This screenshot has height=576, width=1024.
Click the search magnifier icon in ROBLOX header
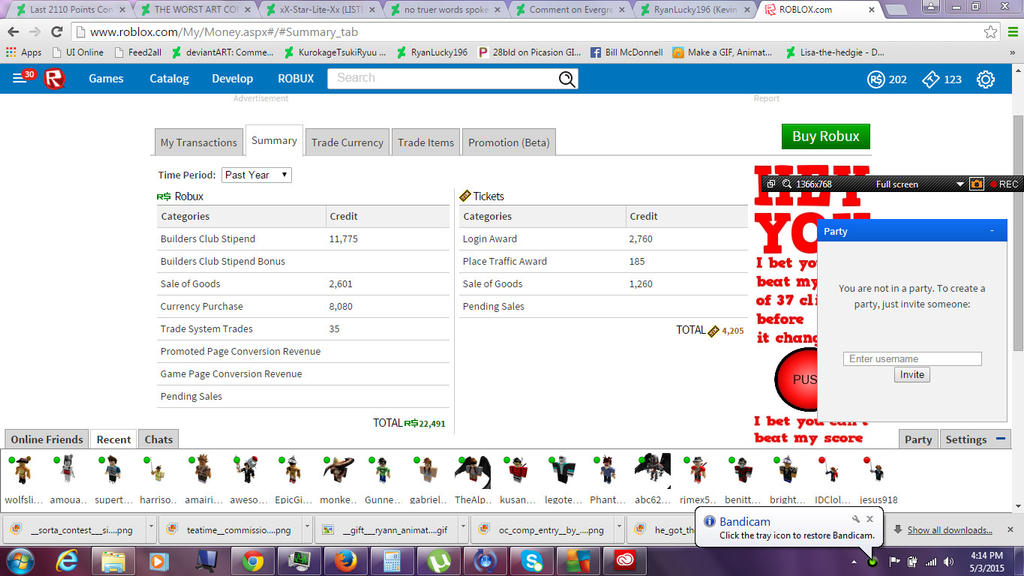click(x=567, y=79)
